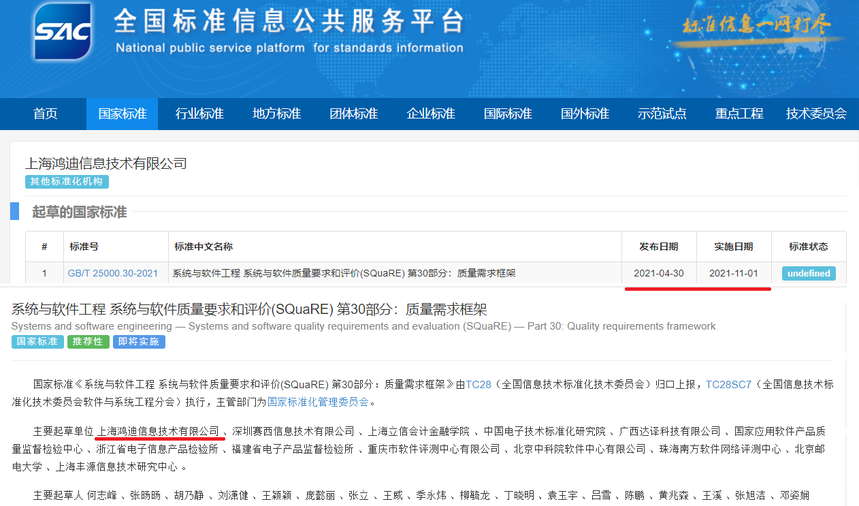Screen dimensions: 859x506
Task: Open the 地方标准 tab
Action: (277, 114)
